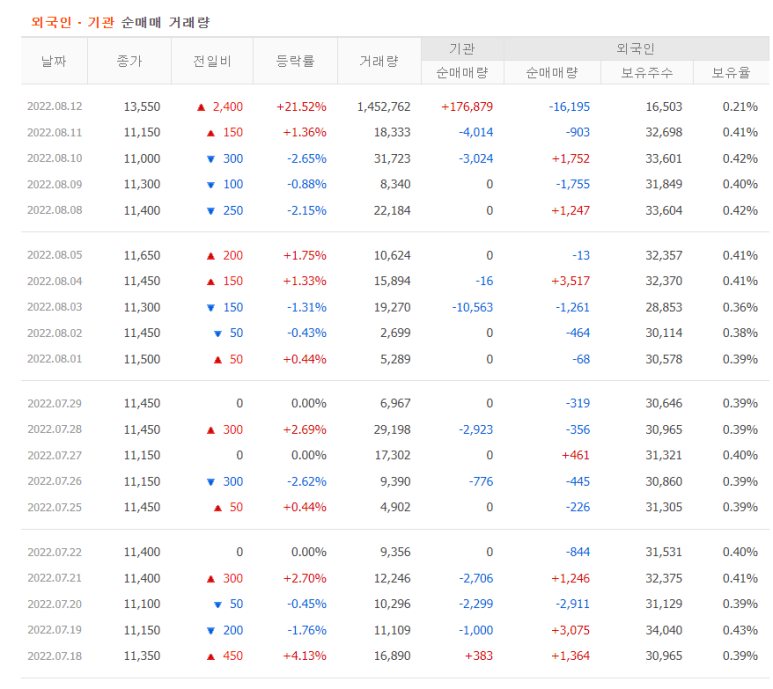The height and width of the screenshot is (689, 773).
Task: Click the blue down arrow in 2022.08.10 row
Action: 211,159
